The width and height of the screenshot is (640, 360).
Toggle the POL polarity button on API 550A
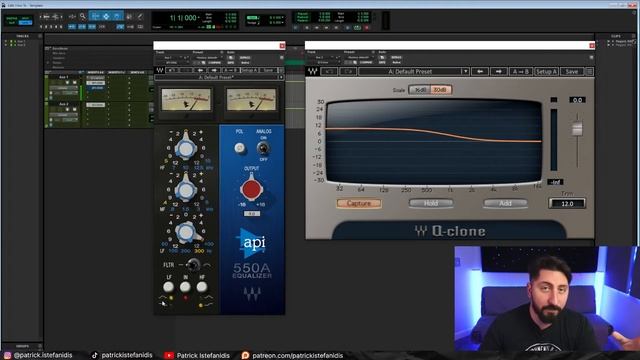(x=240, y=148)
